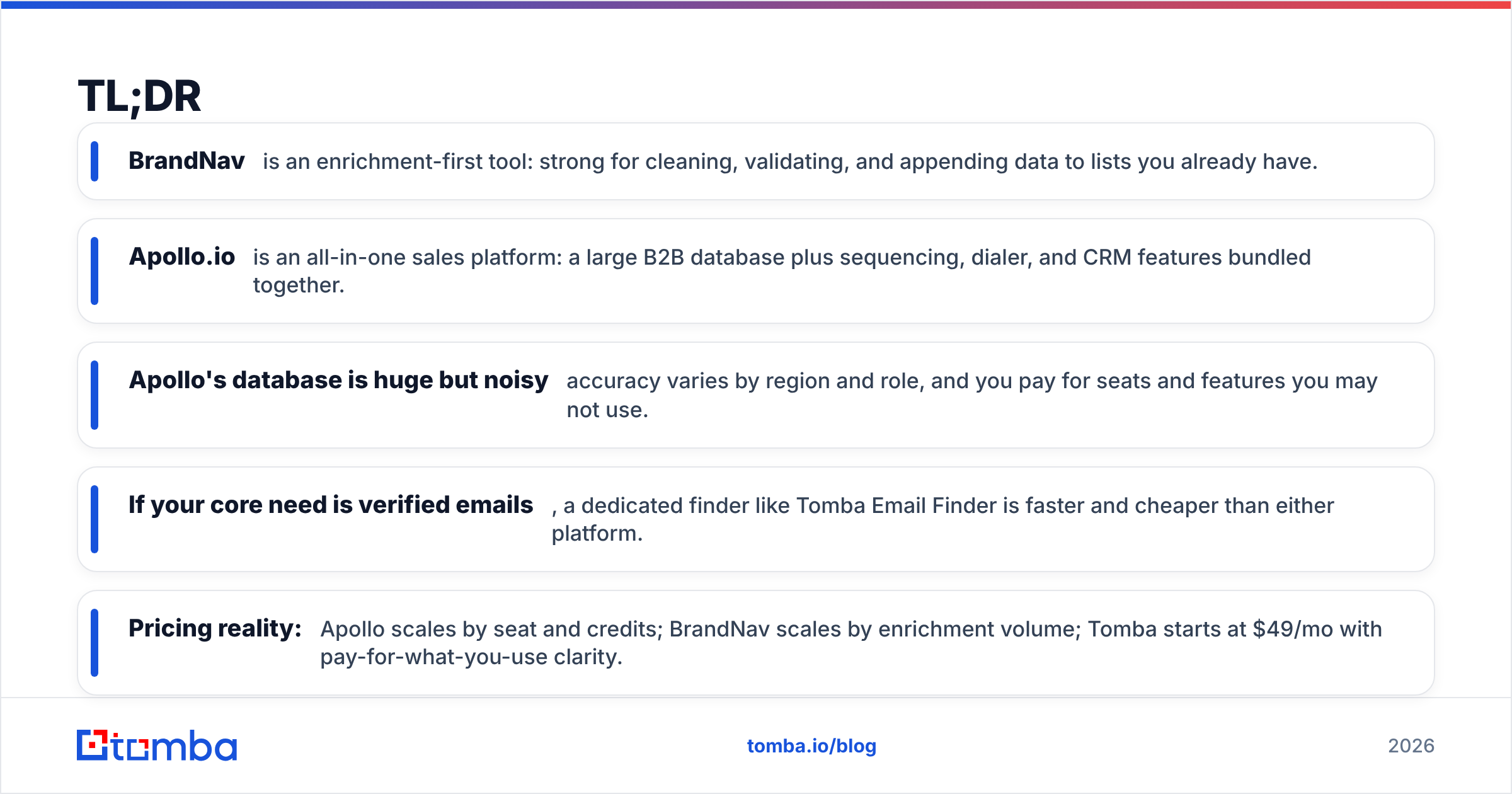
Task: Click the $49/mo pricing sentence
Action: click(851, 643)
